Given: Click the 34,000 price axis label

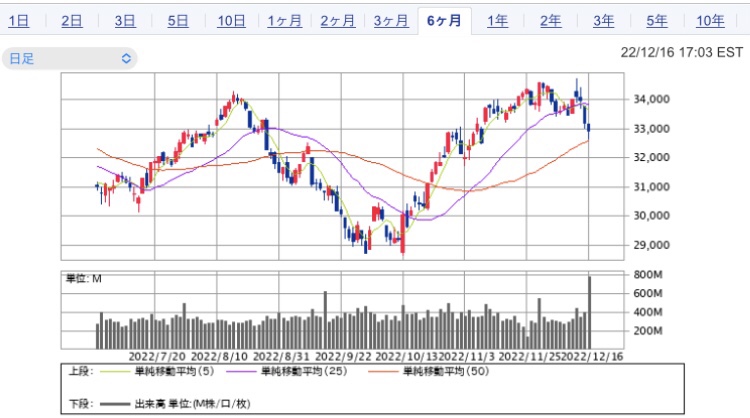Looking at the screenshot, I should coord(651,99).
